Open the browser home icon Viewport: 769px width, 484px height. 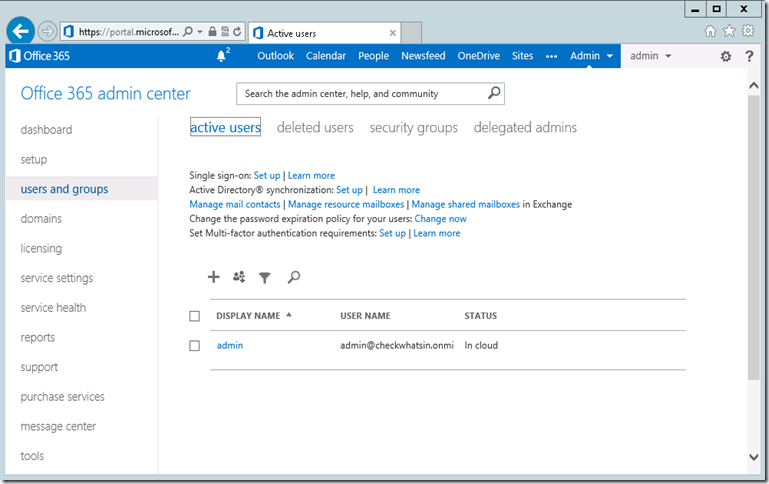(710, 31)
